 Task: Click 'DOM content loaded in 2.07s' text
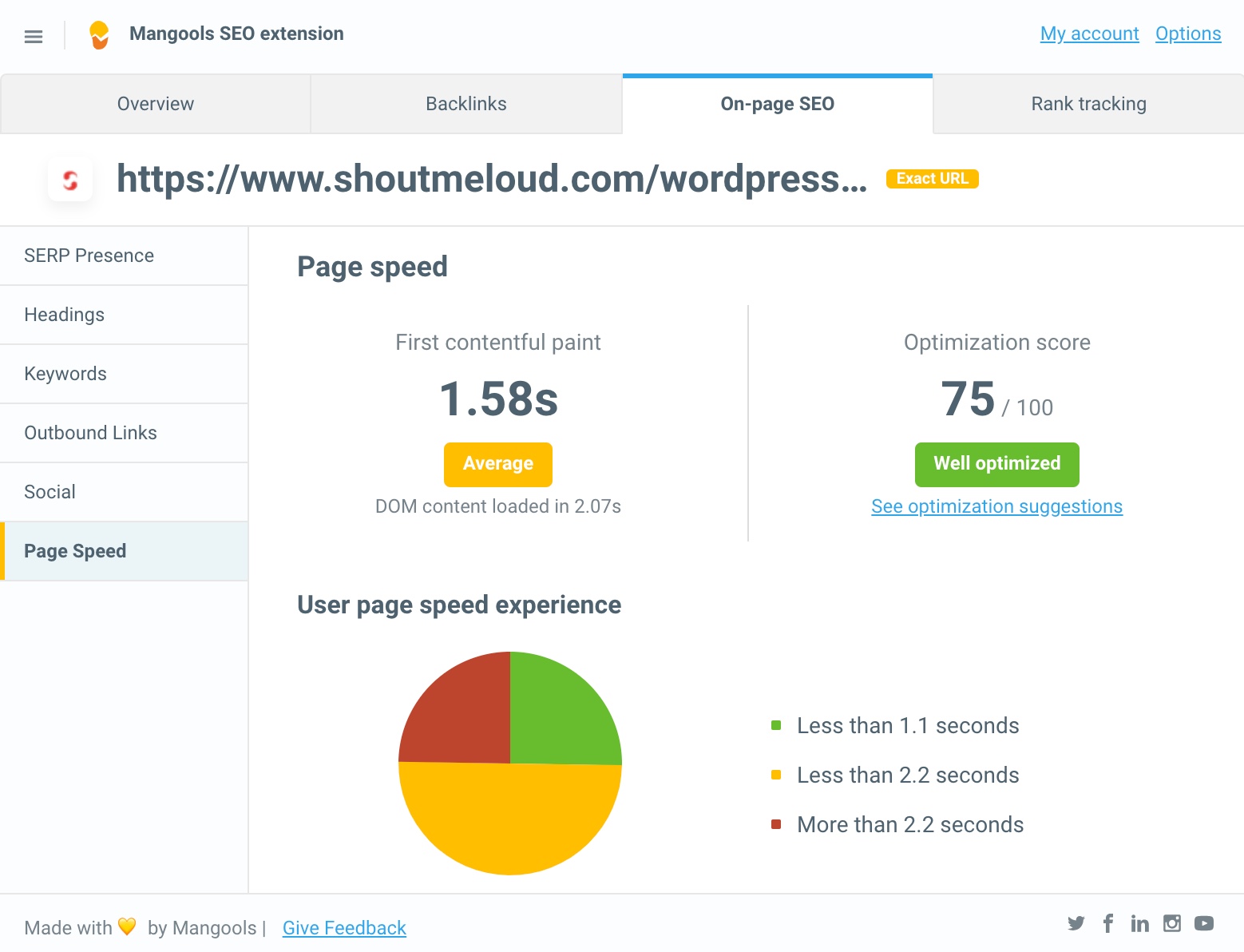(498, 506)
